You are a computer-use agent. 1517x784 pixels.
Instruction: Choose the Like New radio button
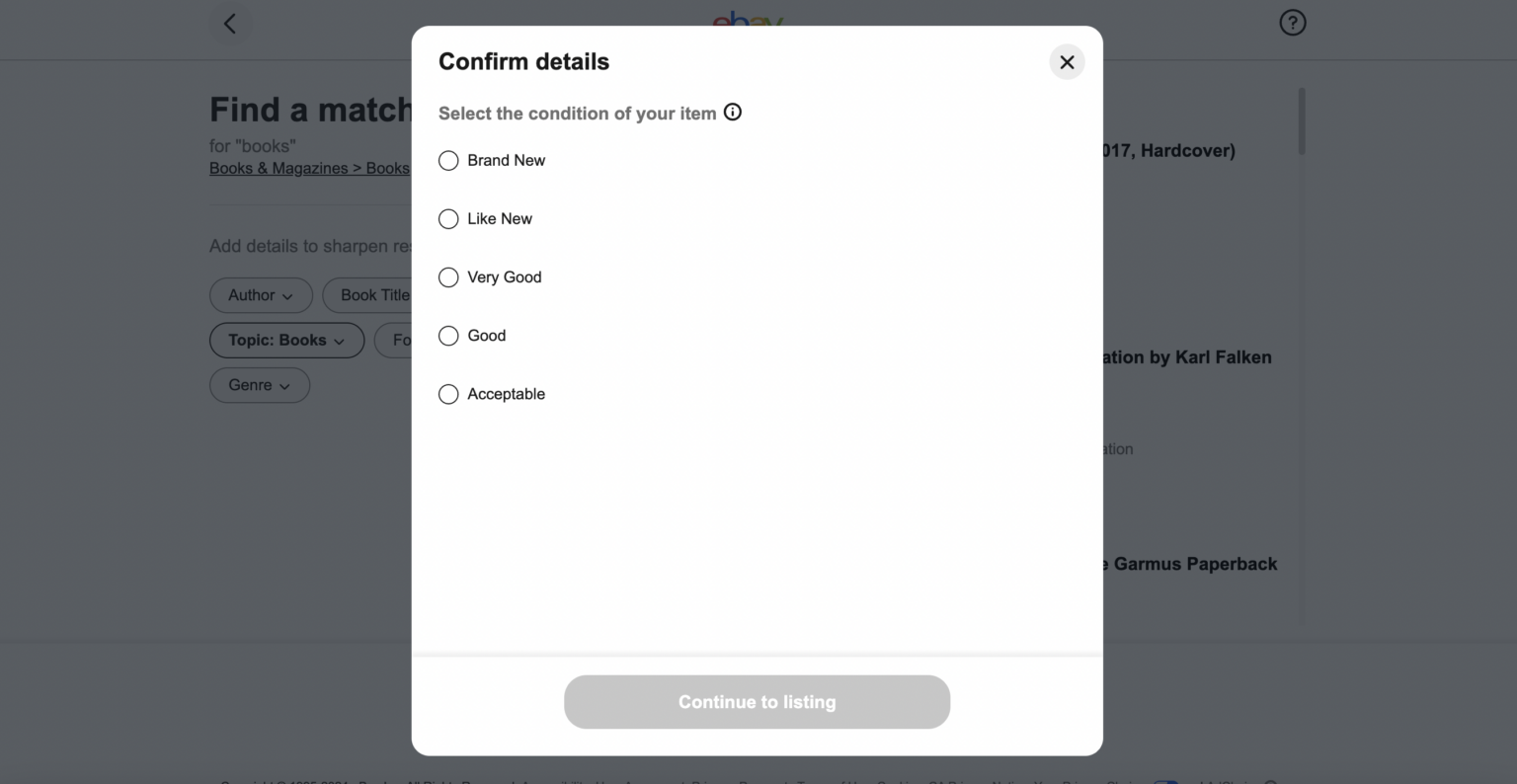(x=448, y=219)
